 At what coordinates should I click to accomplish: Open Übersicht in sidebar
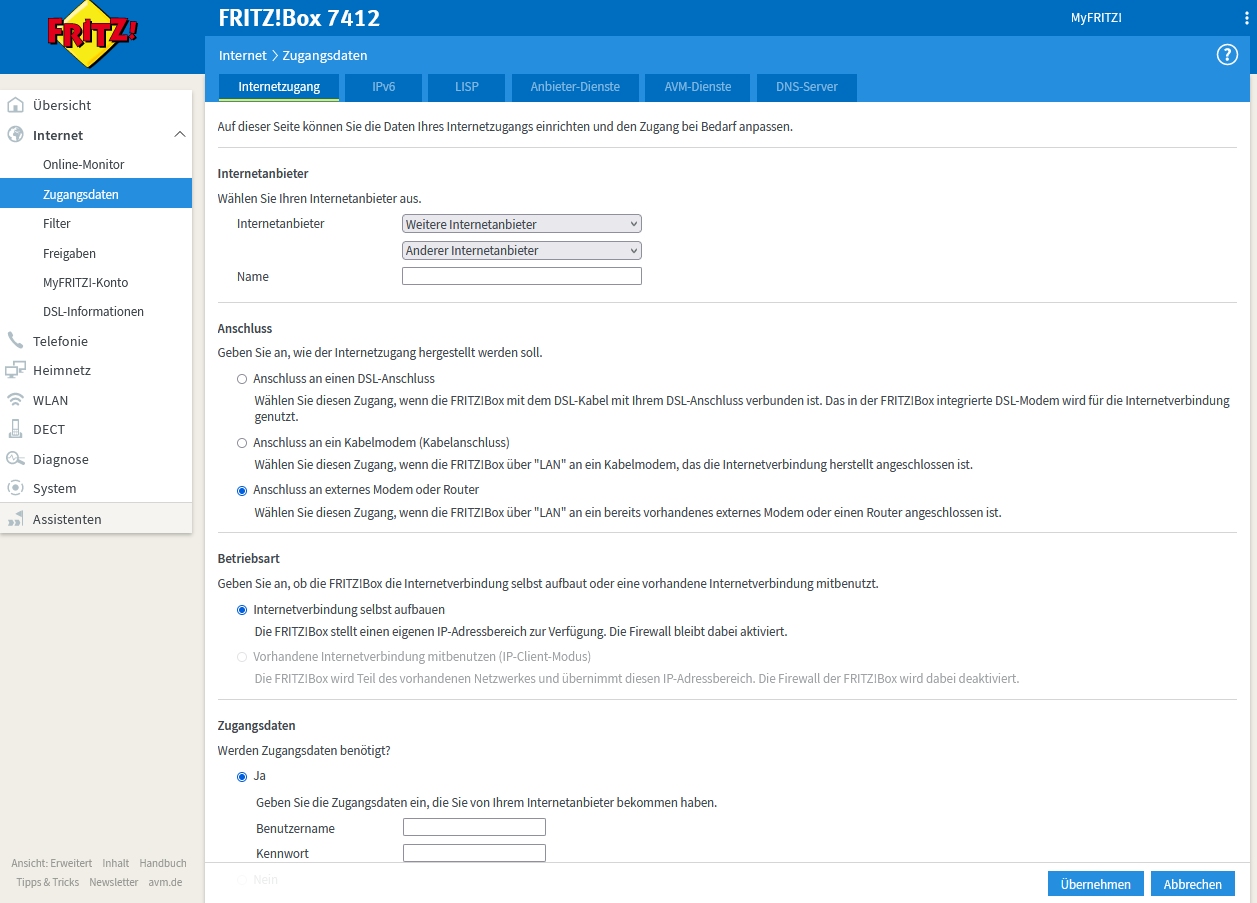point(62,105)
